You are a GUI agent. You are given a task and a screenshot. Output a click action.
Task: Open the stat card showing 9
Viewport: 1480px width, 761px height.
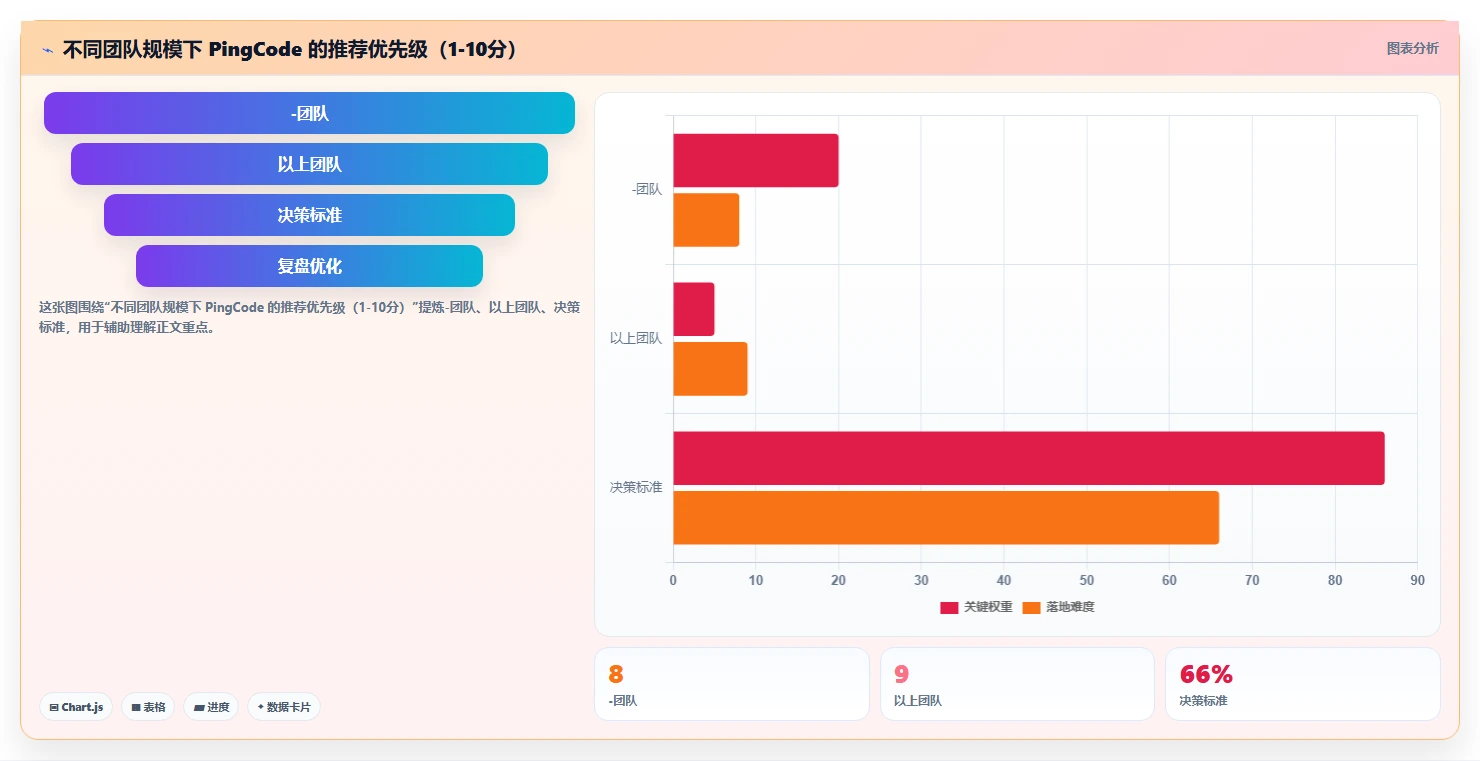1017,684
